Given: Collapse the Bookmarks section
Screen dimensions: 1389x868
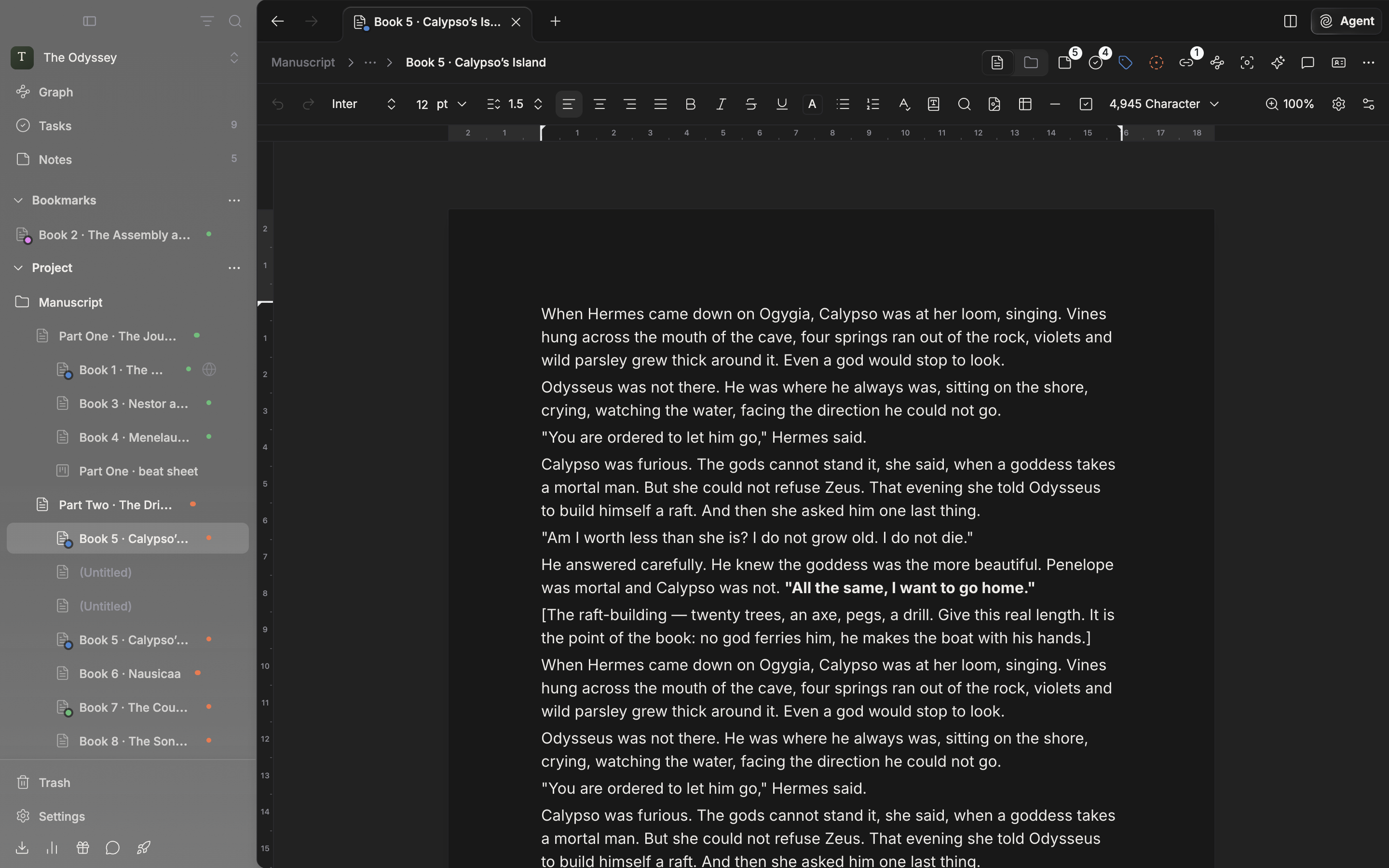Looking at the screenshot, I should tap(18, 200).
